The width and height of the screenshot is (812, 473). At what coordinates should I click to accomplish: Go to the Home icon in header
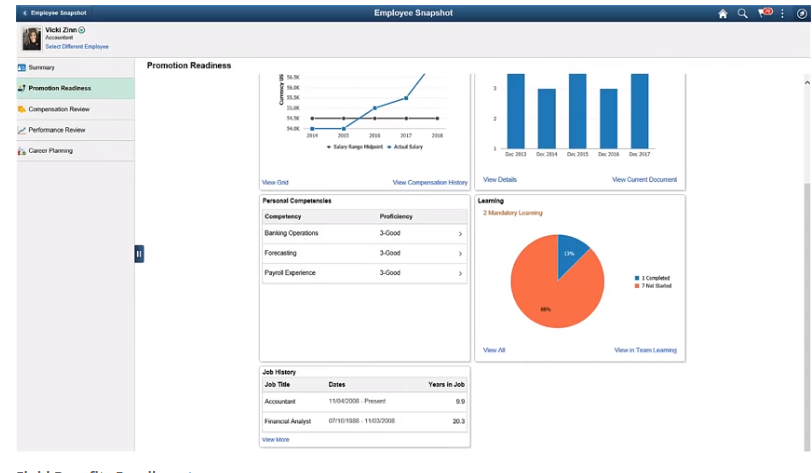pos(723,13)
